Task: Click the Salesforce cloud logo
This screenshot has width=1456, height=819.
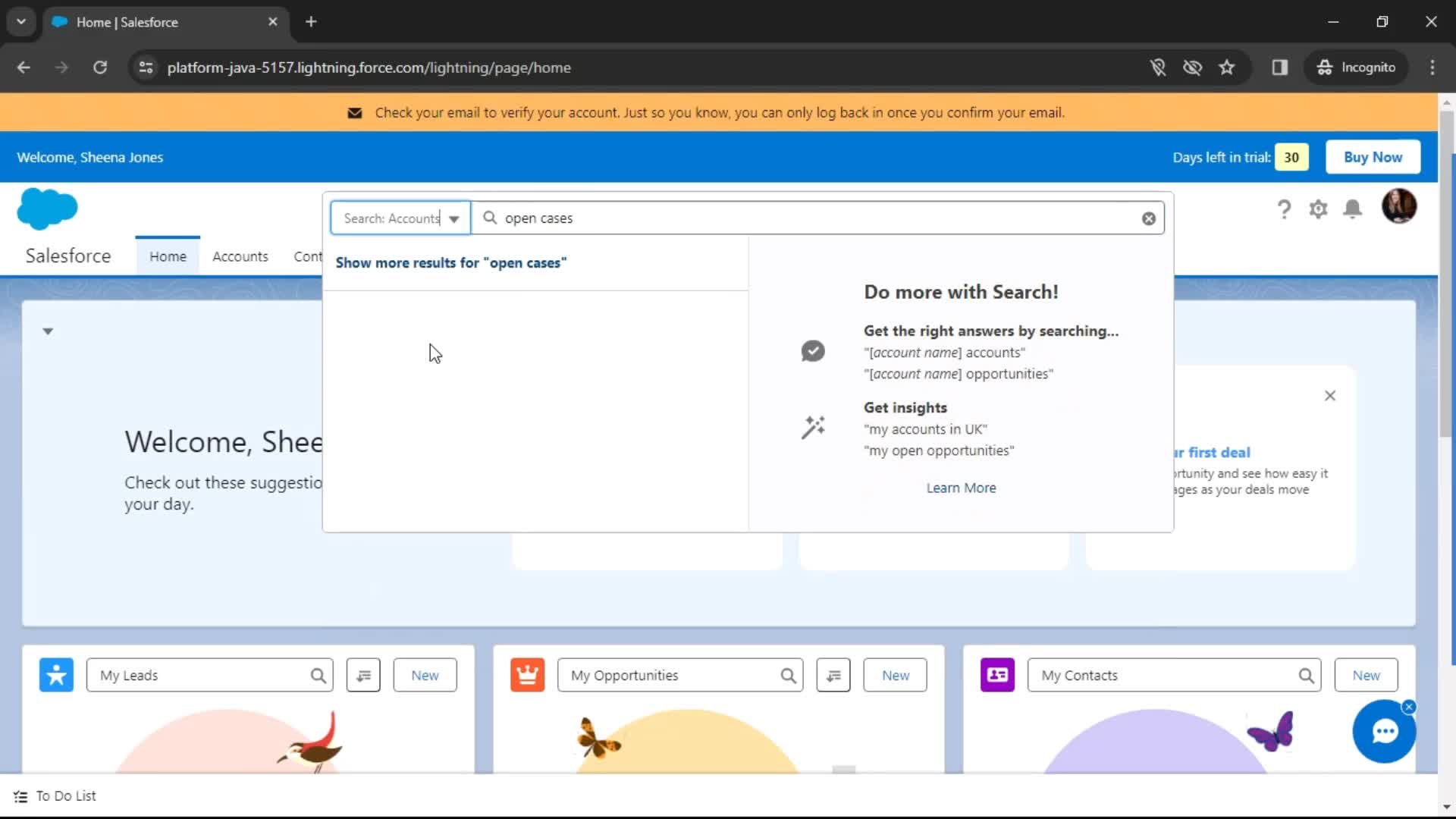Action: [47, 209]
